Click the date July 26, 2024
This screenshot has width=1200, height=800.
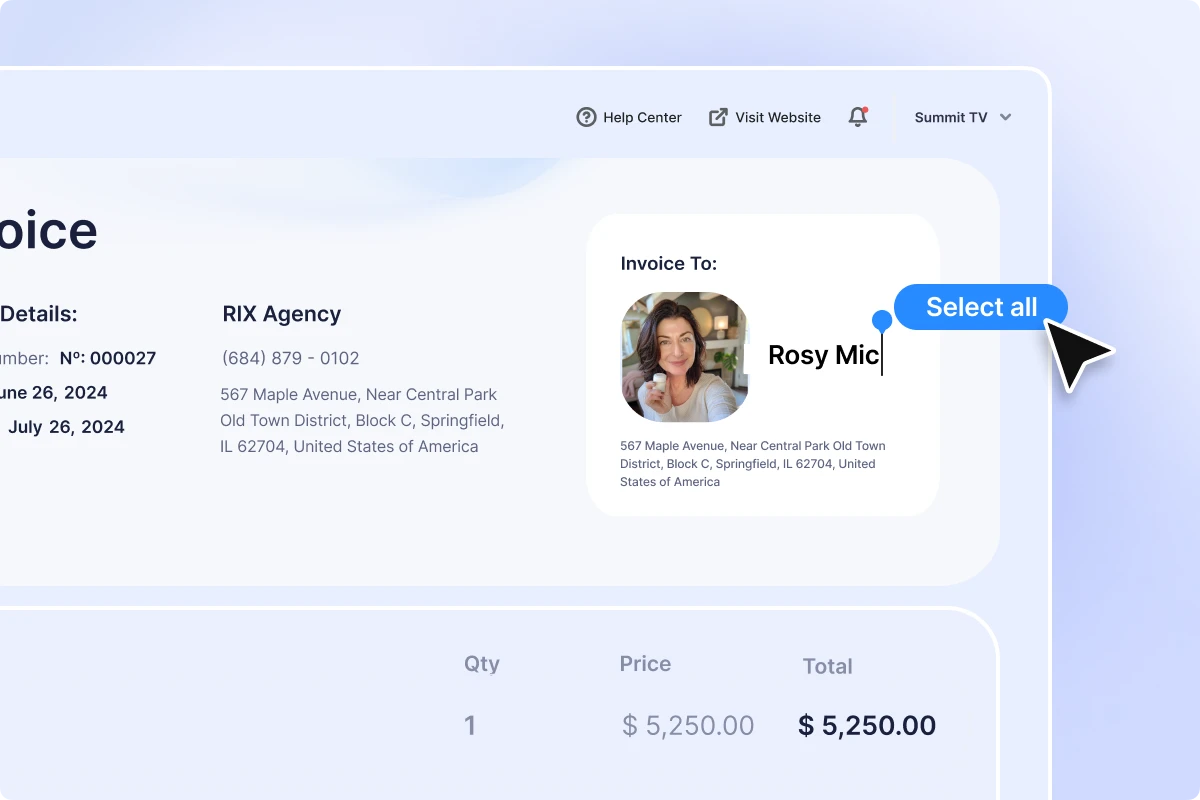(67, 427)
